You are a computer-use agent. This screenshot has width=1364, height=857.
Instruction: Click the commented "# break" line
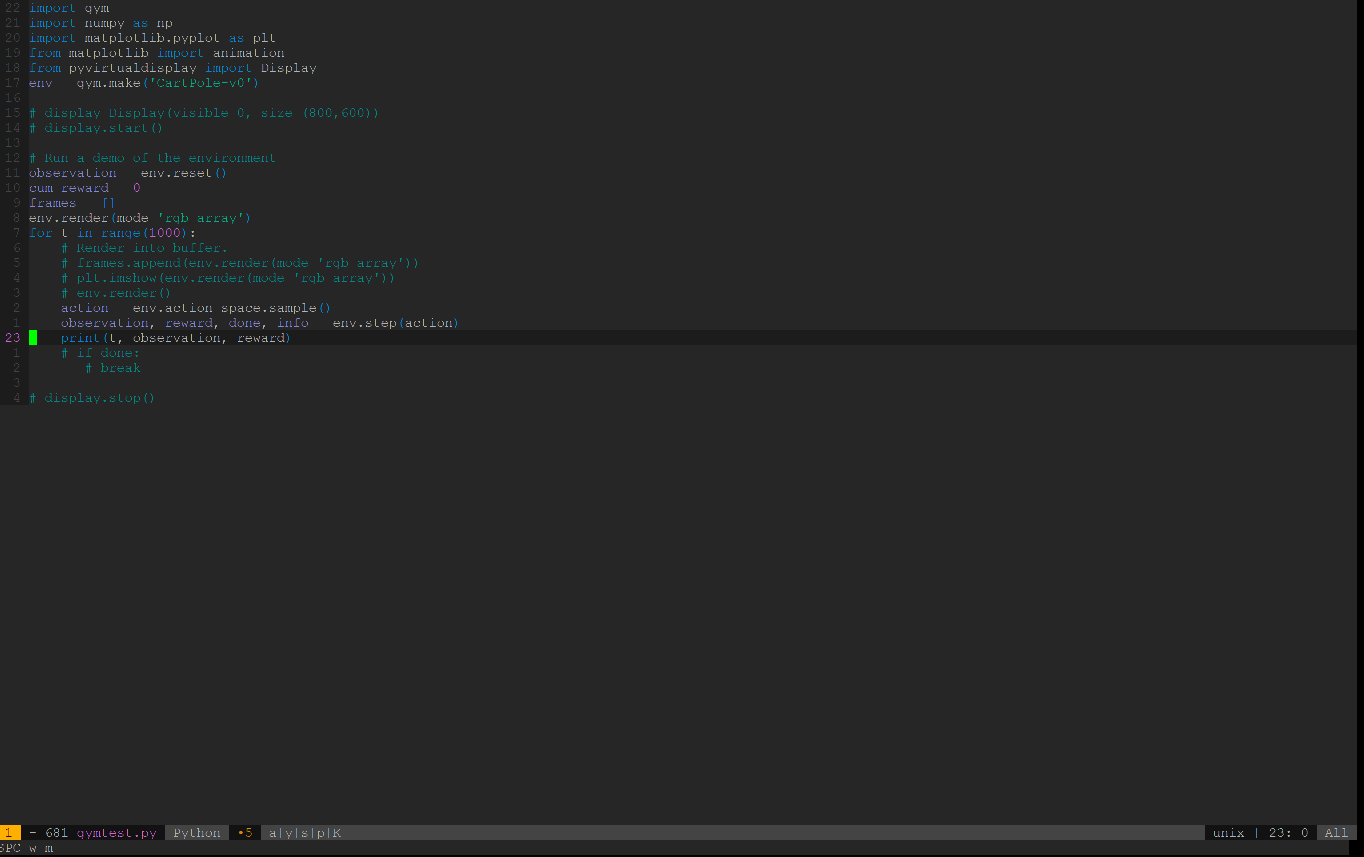point(113,367)
